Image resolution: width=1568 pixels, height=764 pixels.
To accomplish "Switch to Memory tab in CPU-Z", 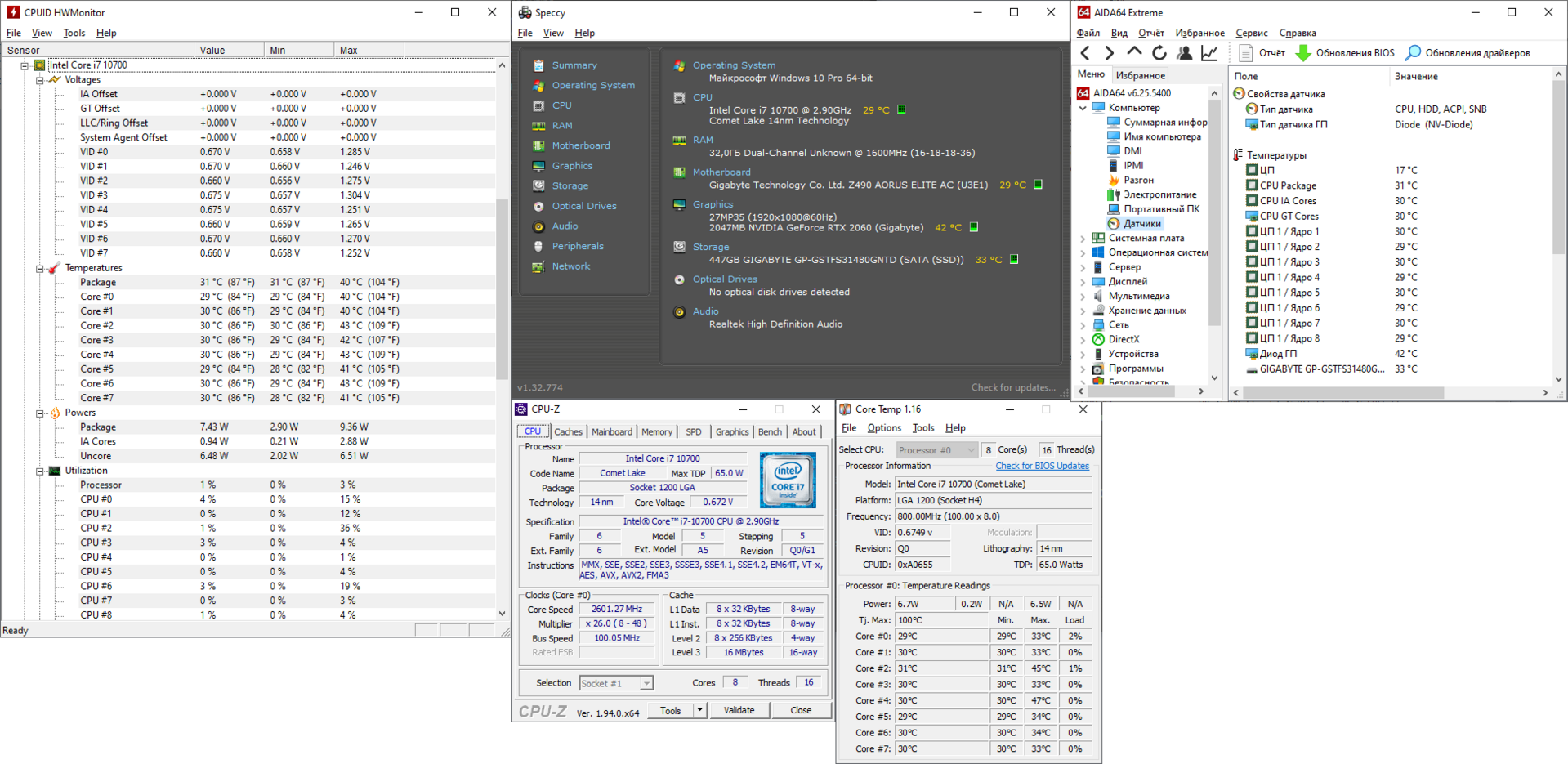I will 657,432.
